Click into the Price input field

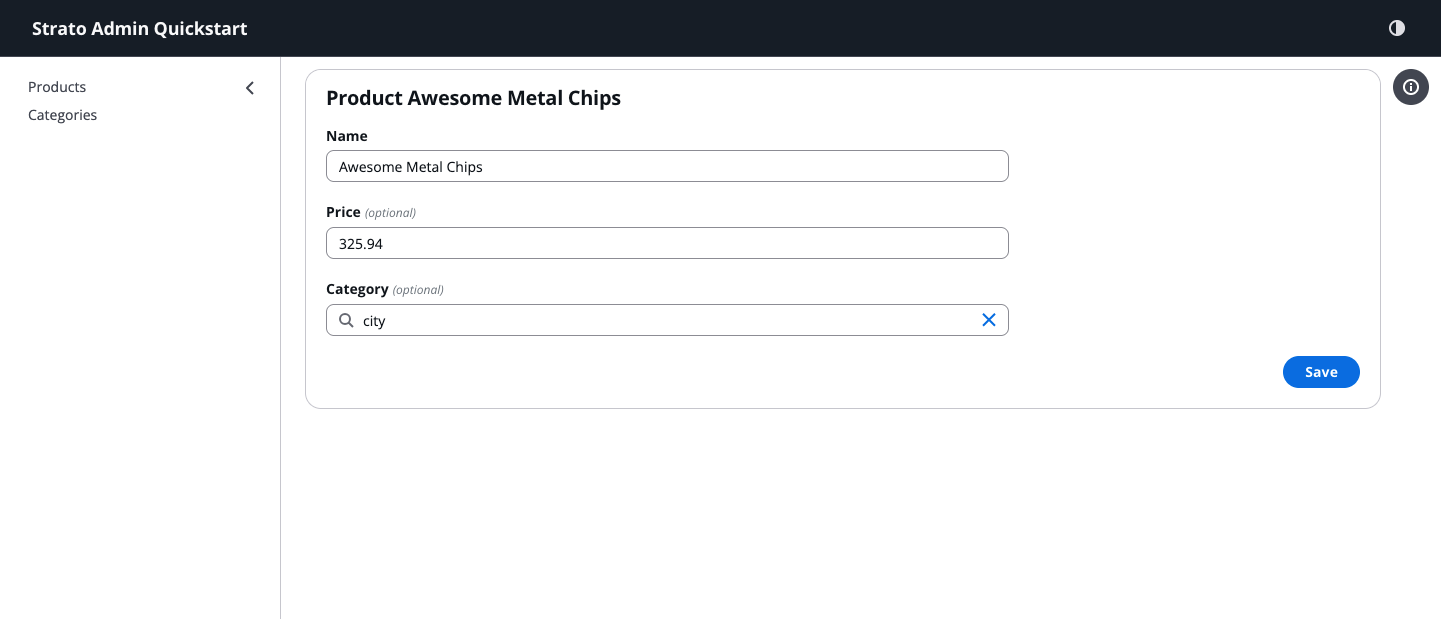pyautogui.click(x=667, y=243)
